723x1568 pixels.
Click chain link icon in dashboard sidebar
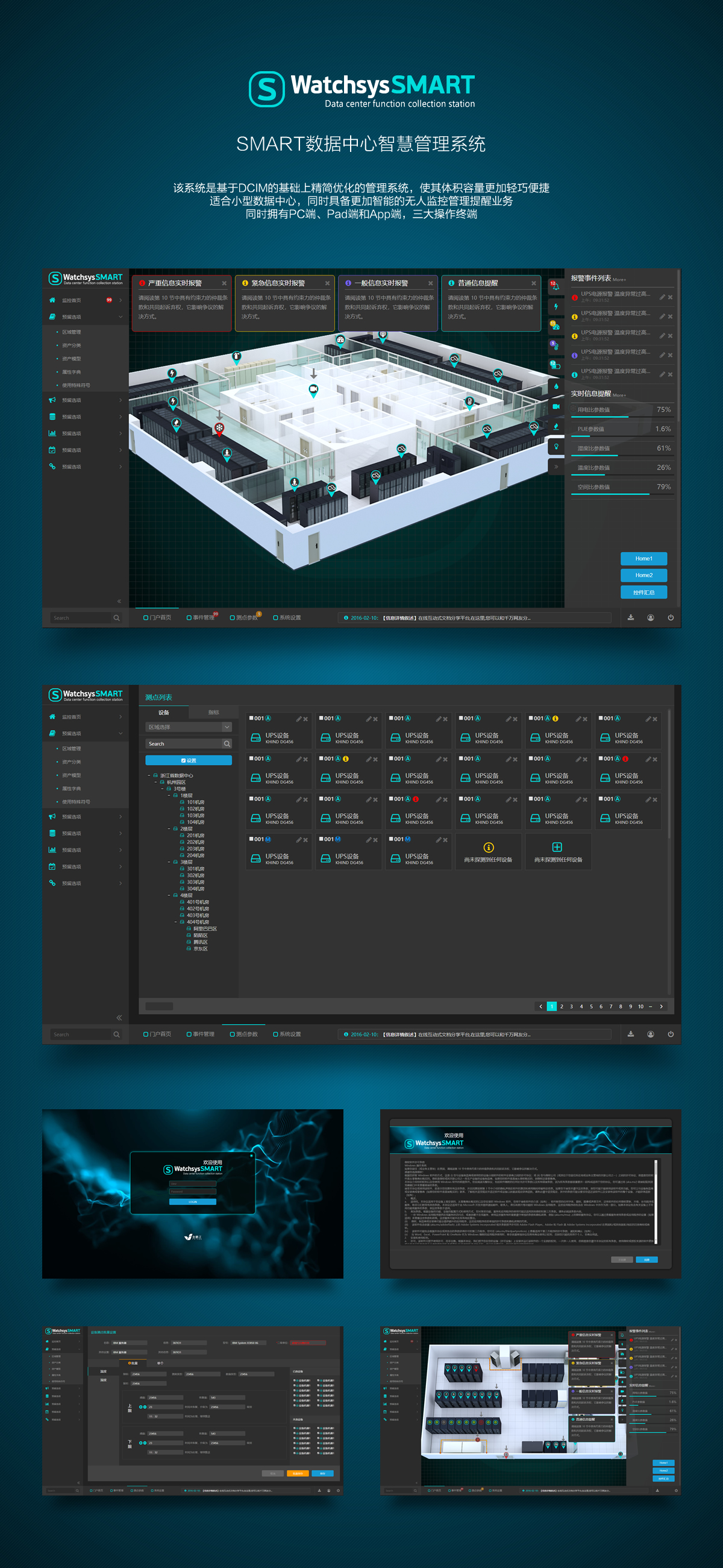point(52,466)
